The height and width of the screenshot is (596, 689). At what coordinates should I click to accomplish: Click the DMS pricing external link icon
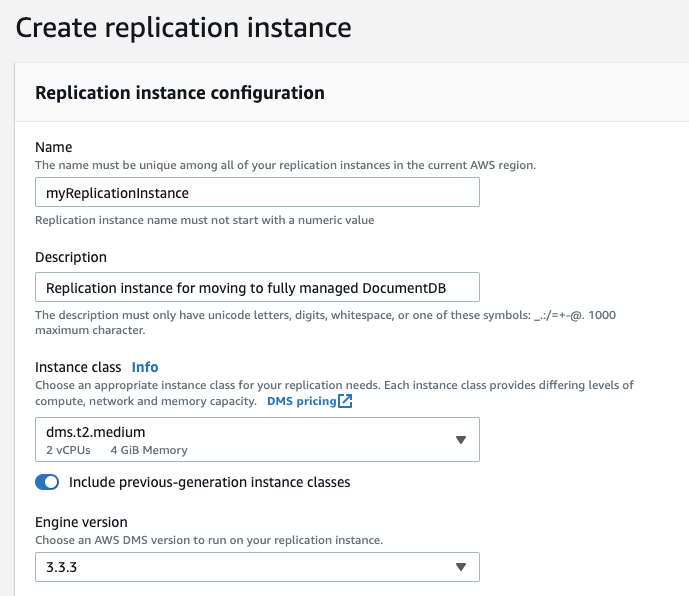point(345,401)
